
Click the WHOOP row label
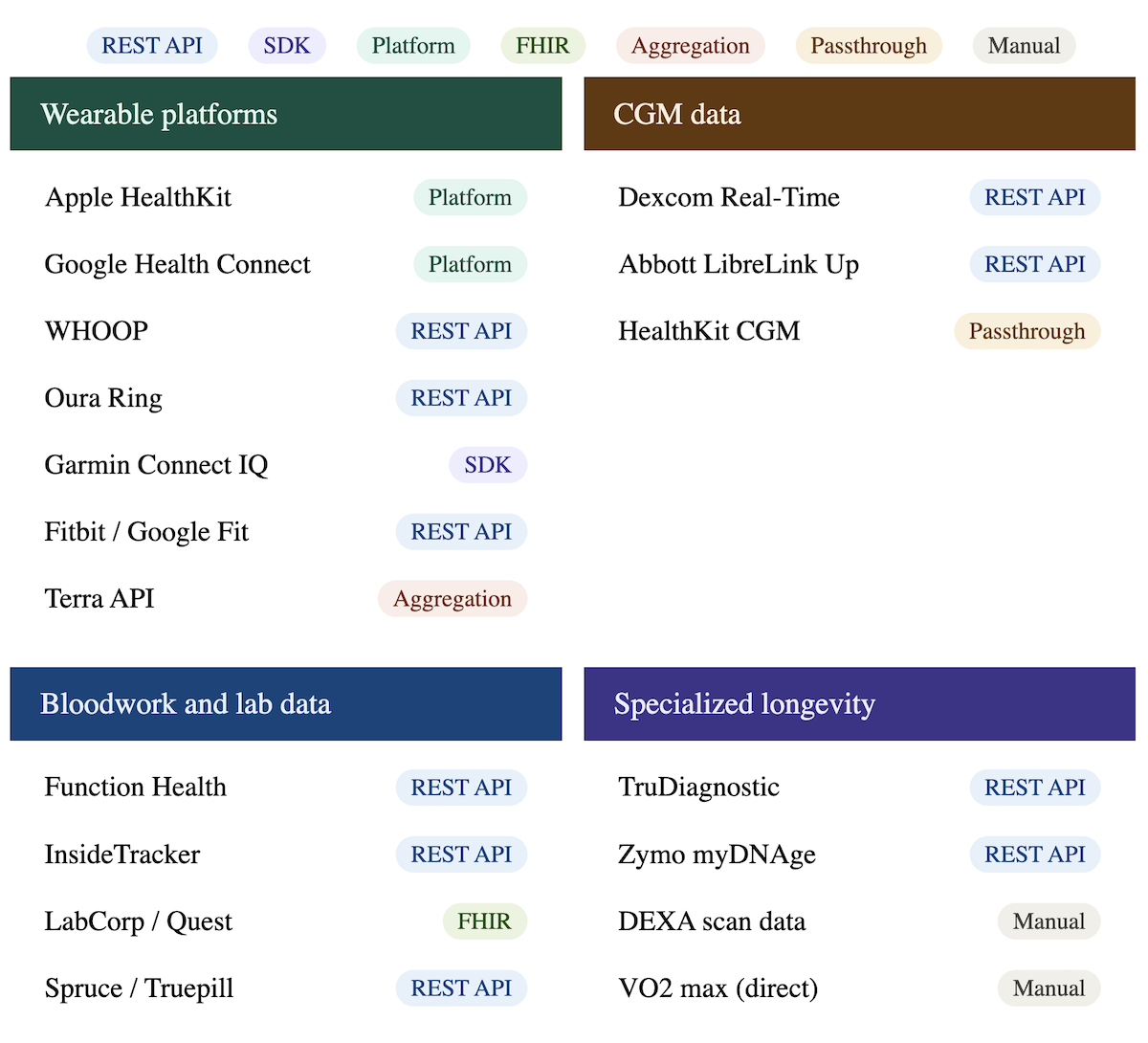tap(96, 331)
